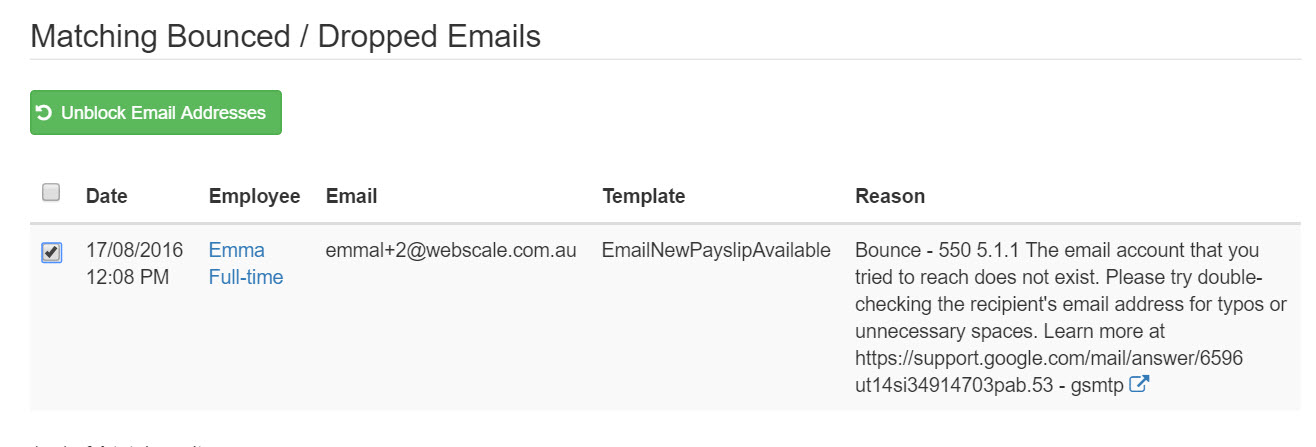Screen dimensions: 1316x447
Task: Click the 17/08/2016 12:08 PM date cell
Action: click(135, 264)
